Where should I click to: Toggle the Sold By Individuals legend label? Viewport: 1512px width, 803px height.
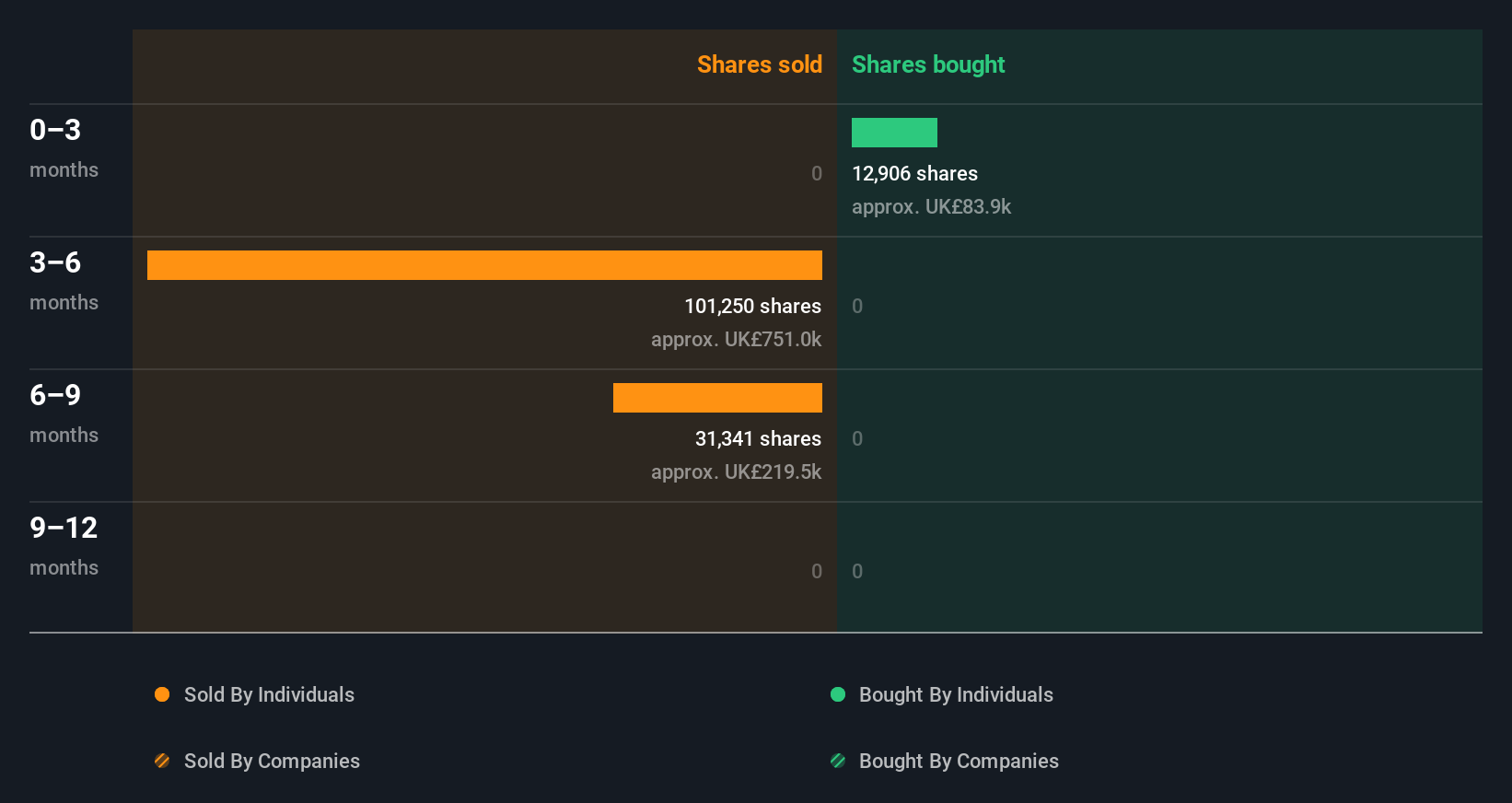(269, 694)
